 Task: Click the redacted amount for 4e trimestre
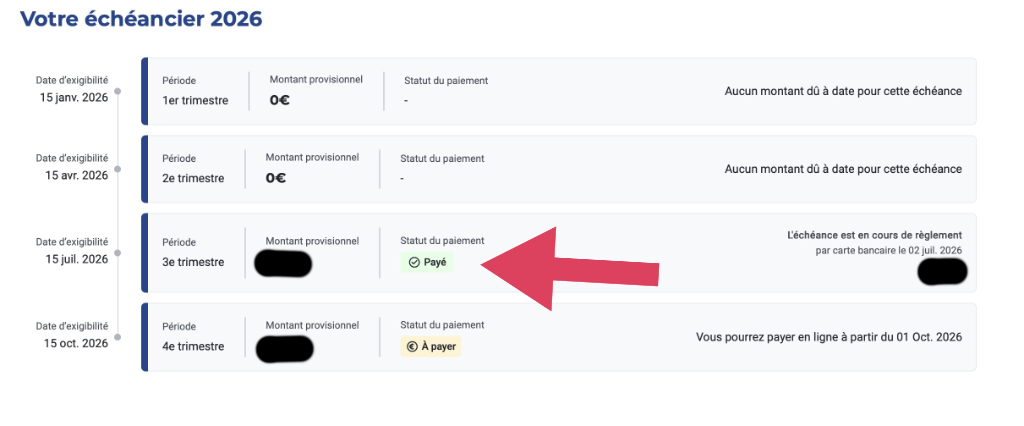pos(284,349)
